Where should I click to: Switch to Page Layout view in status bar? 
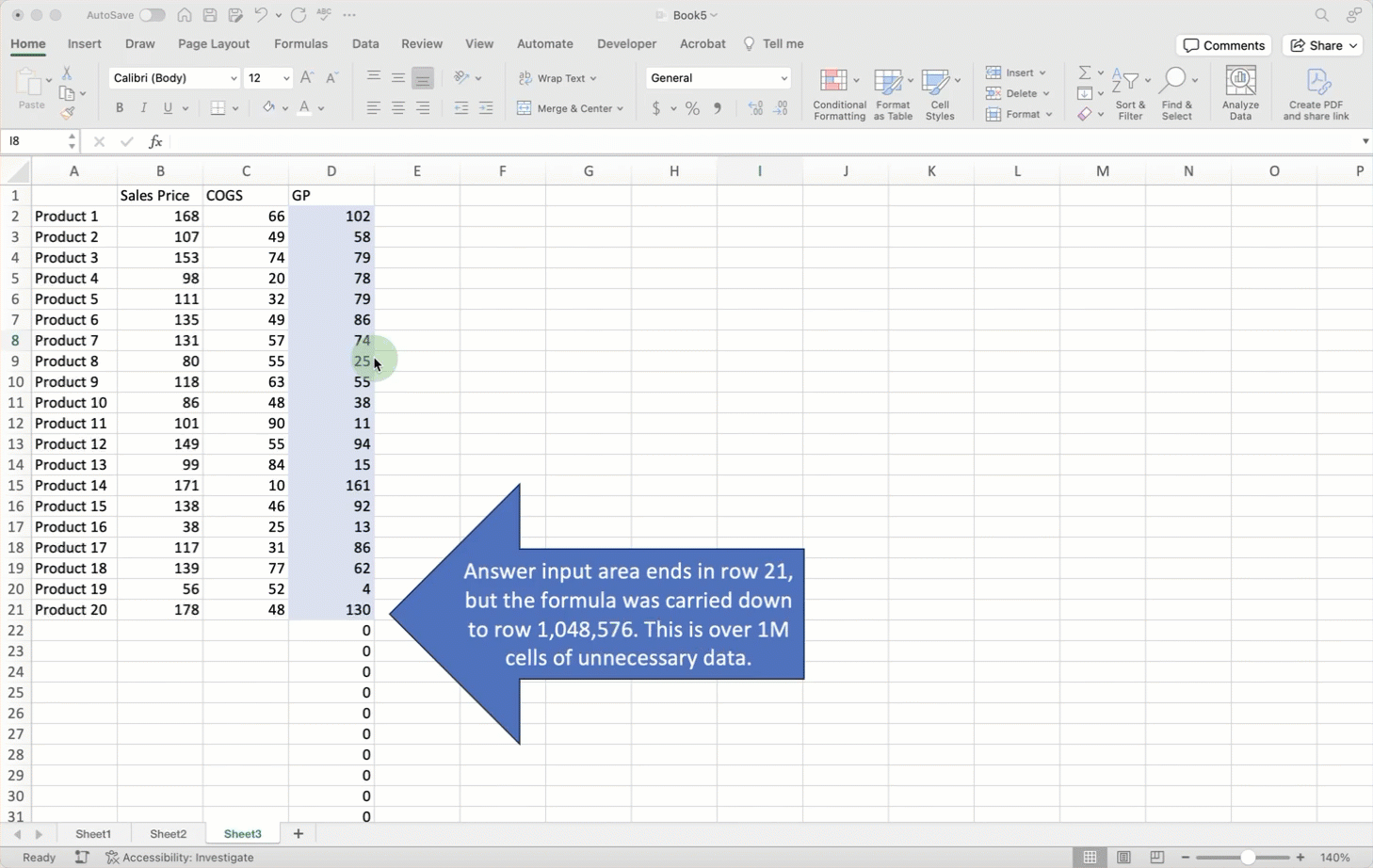(1123, 857)
